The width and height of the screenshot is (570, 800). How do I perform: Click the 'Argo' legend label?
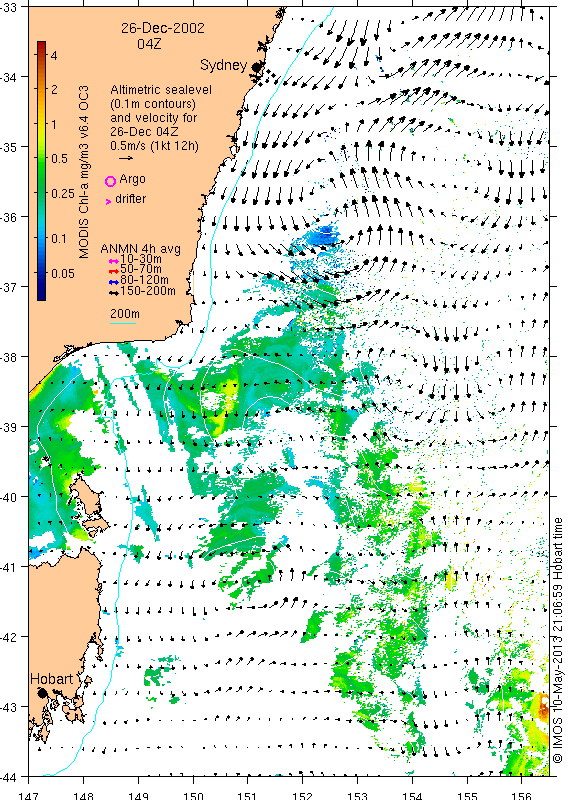pyautogui.click(x=132, y=180)
